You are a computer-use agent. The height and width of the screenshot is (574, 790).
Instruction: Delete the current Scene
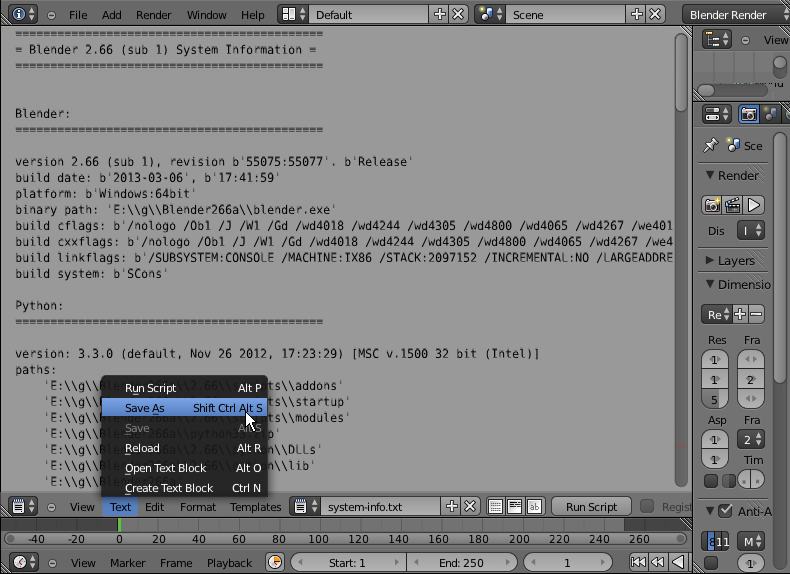pyautogui.click(x=655, y=14)
